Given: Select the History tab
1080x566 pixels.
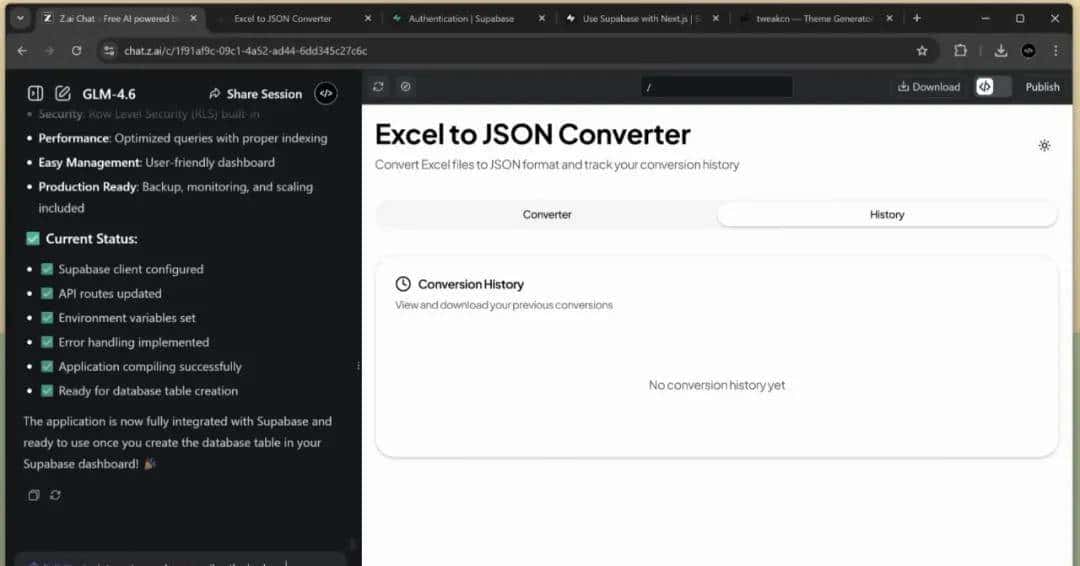Looking at the screenshot, I should [x=886, y=214].
